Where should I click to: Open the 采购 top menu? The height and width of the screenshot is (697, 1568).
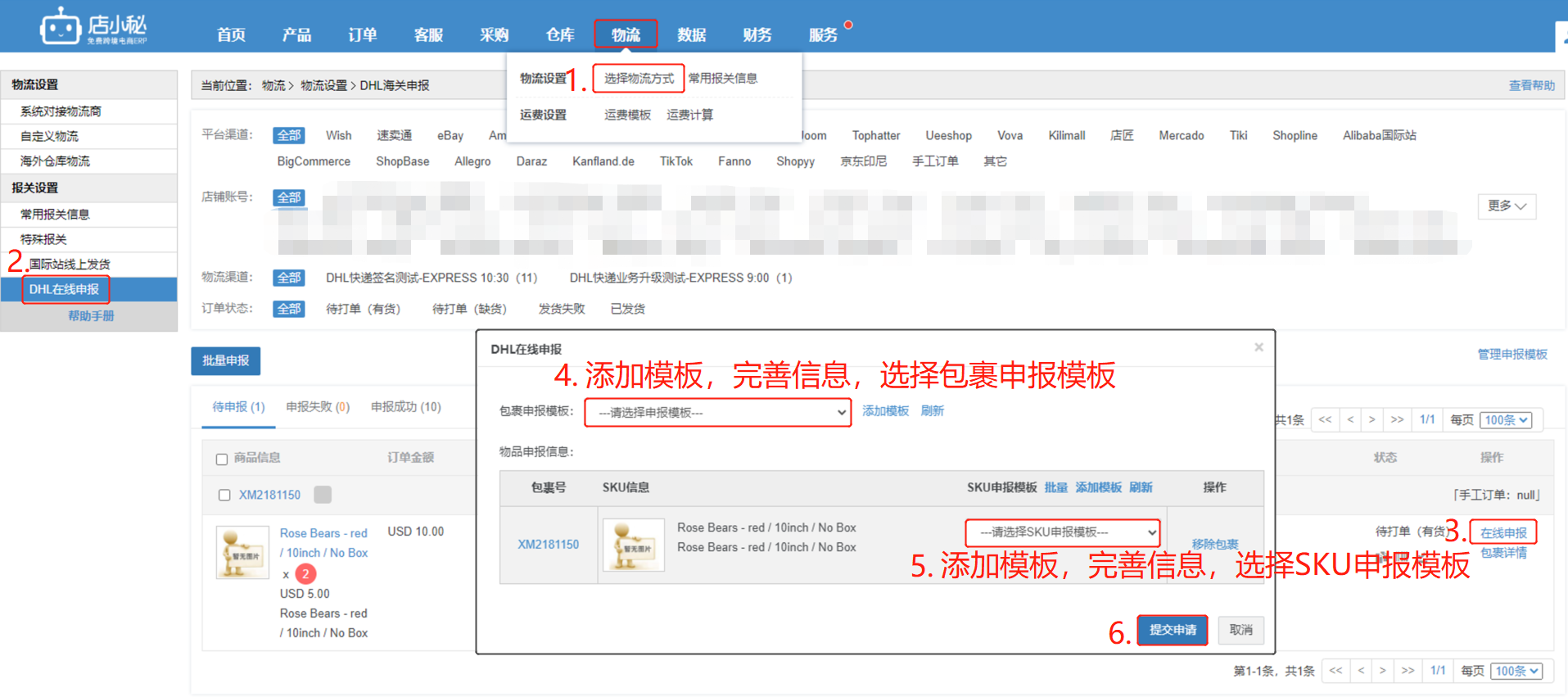[494, 34]
